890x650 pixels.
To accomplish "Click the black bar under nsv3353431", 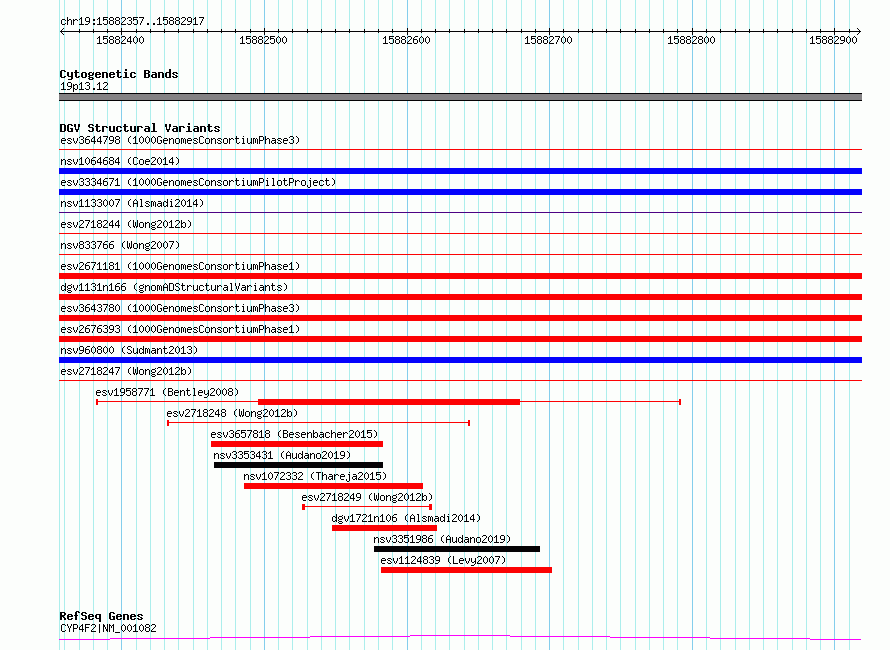I will (x=299, y=465).
